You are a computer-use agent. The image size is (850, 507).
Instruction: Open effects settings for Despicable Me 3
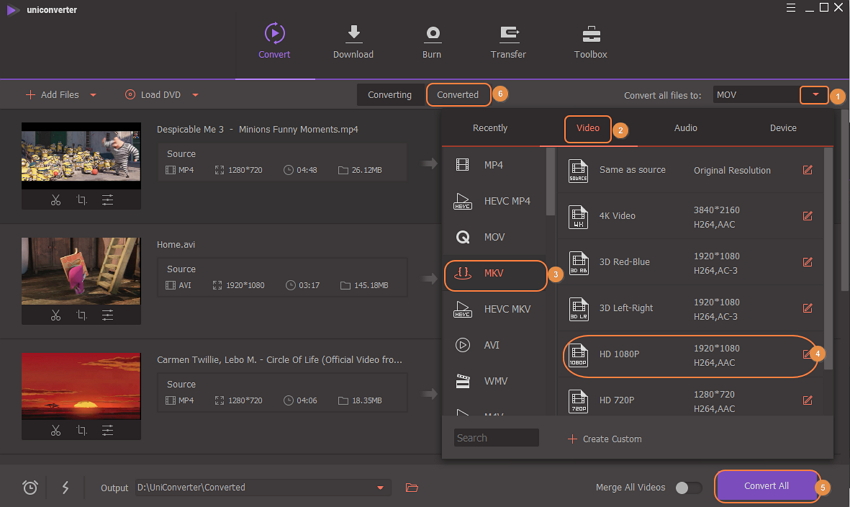(x=107, y=200)
